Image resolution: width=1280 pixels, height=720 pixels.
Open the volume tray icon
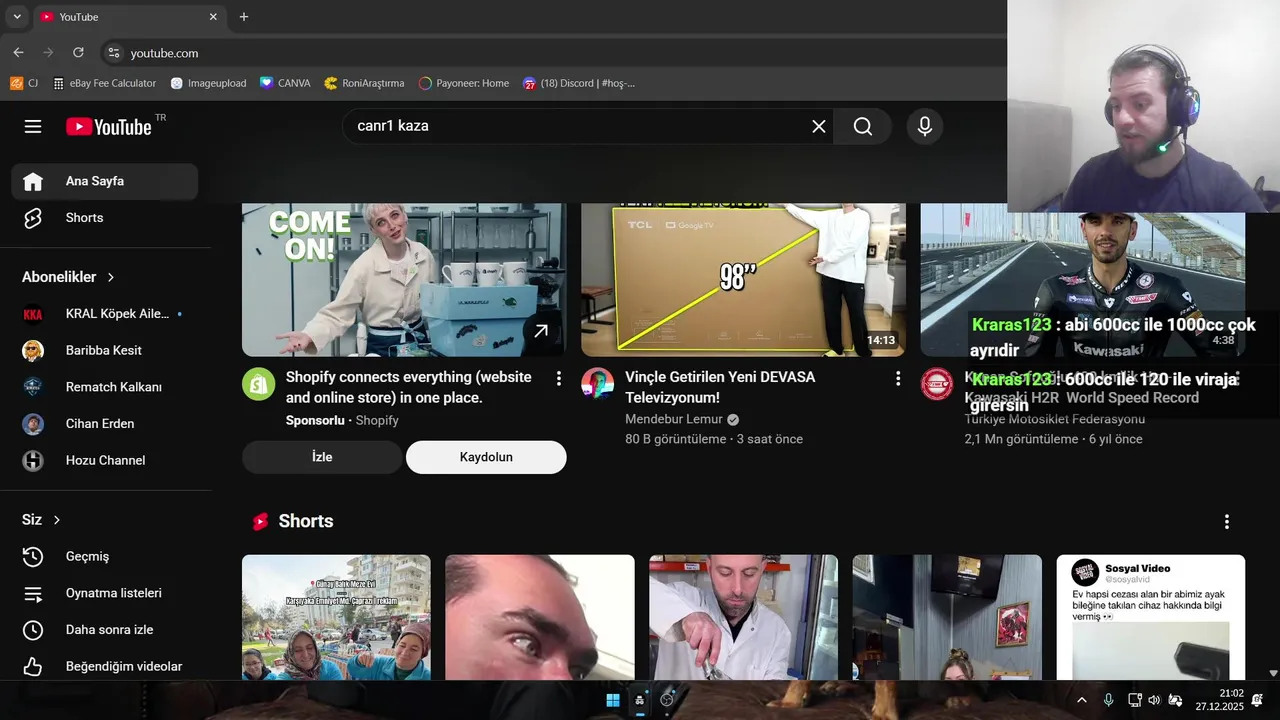pos(1154,700)
